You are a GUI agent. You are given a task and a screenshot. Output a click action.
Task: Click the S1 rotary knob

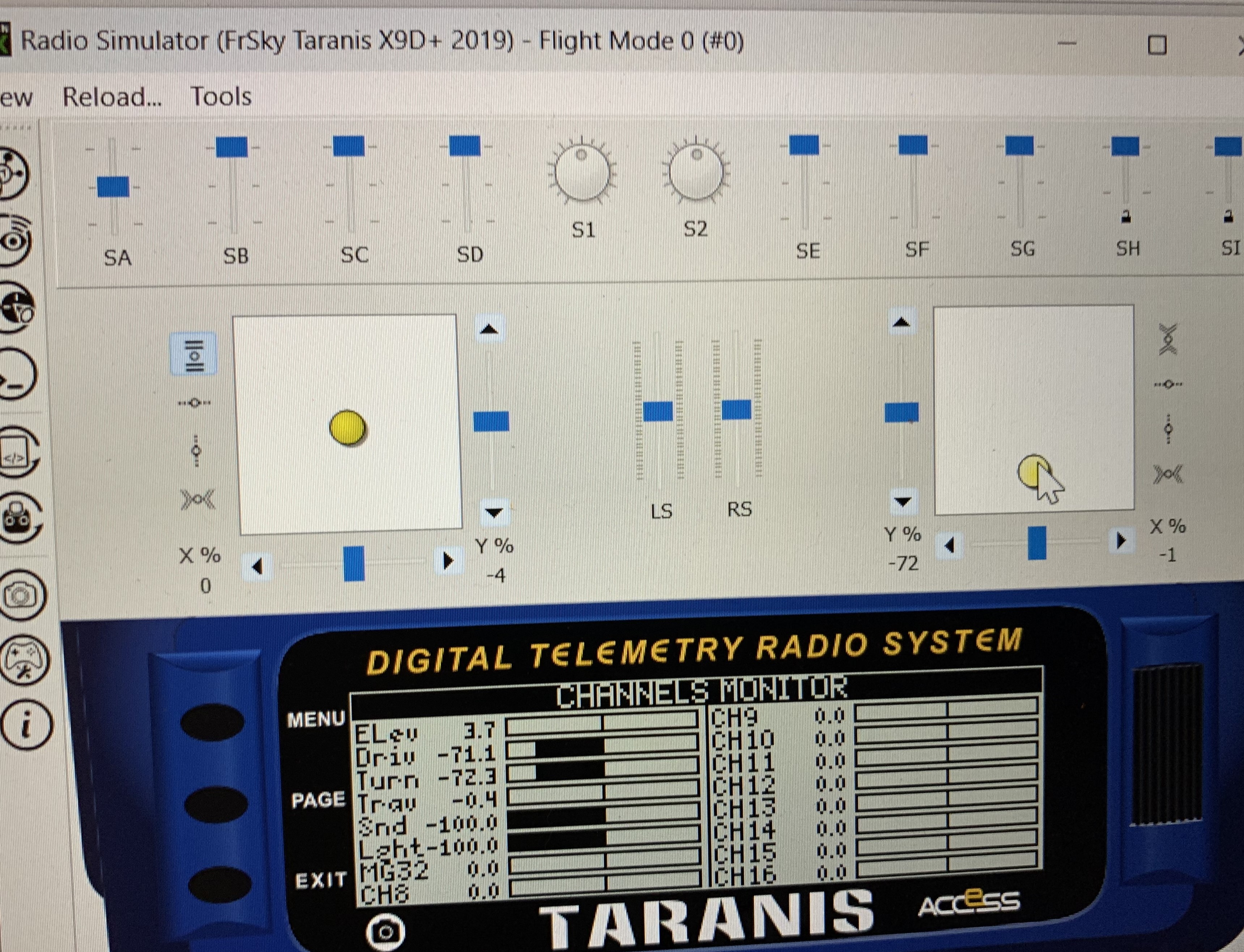583,171
